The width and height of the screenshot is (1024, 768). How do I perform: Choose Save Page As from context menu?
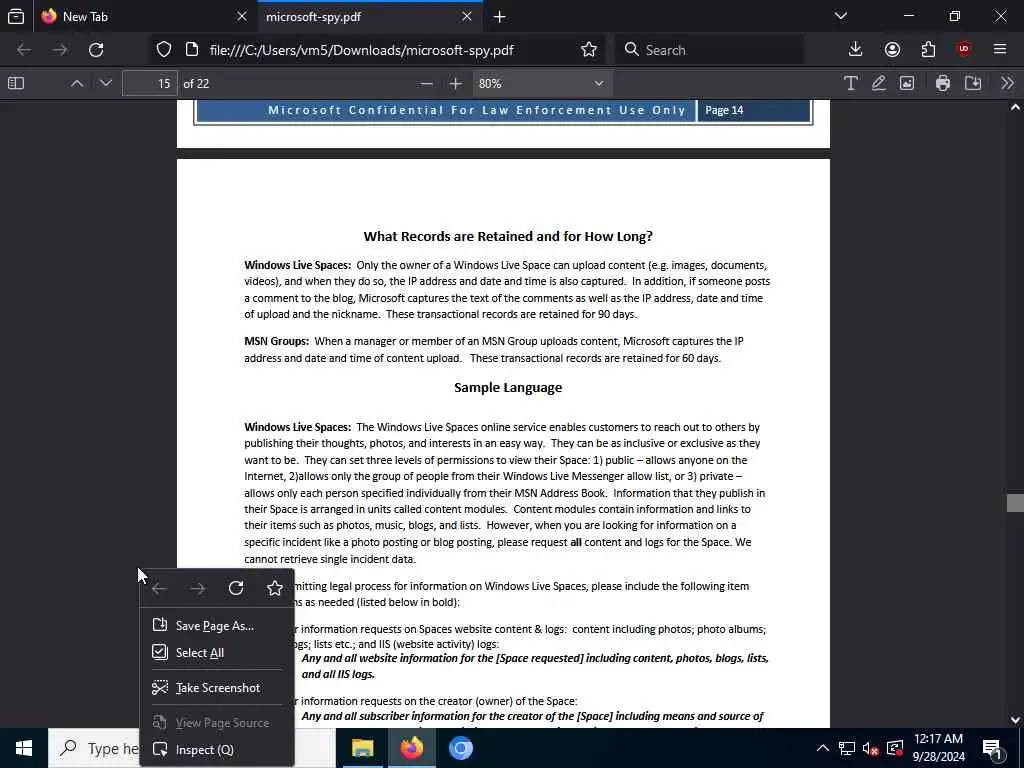[217, 626]
